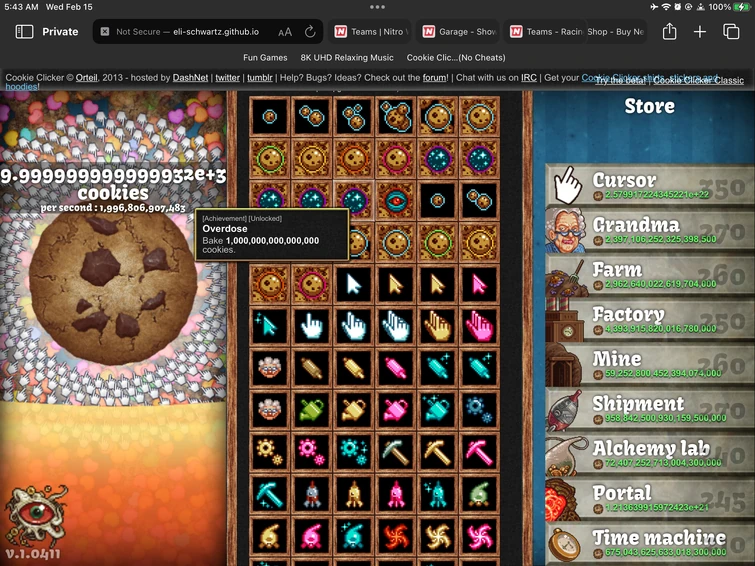The image size is (755, 566).
Task: Select the golden portal swirl icon
Action: click(x=437, y=536)
